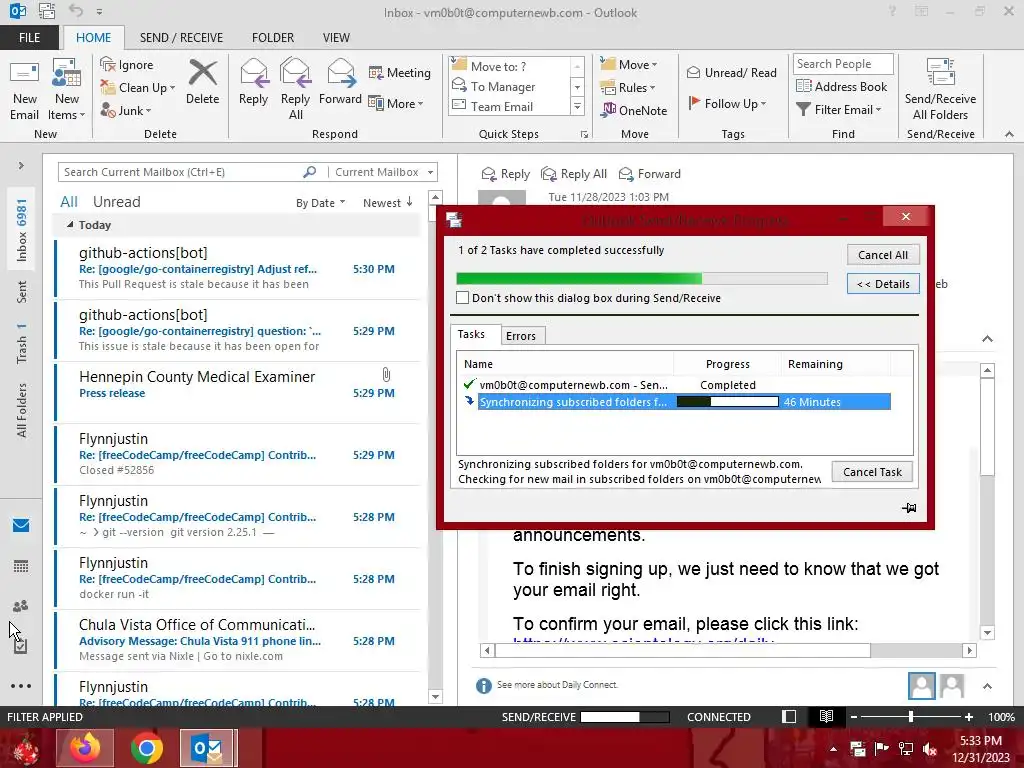Click the search magnifier icon
The image size is (1024, 768).
click(x=310, y=172)
